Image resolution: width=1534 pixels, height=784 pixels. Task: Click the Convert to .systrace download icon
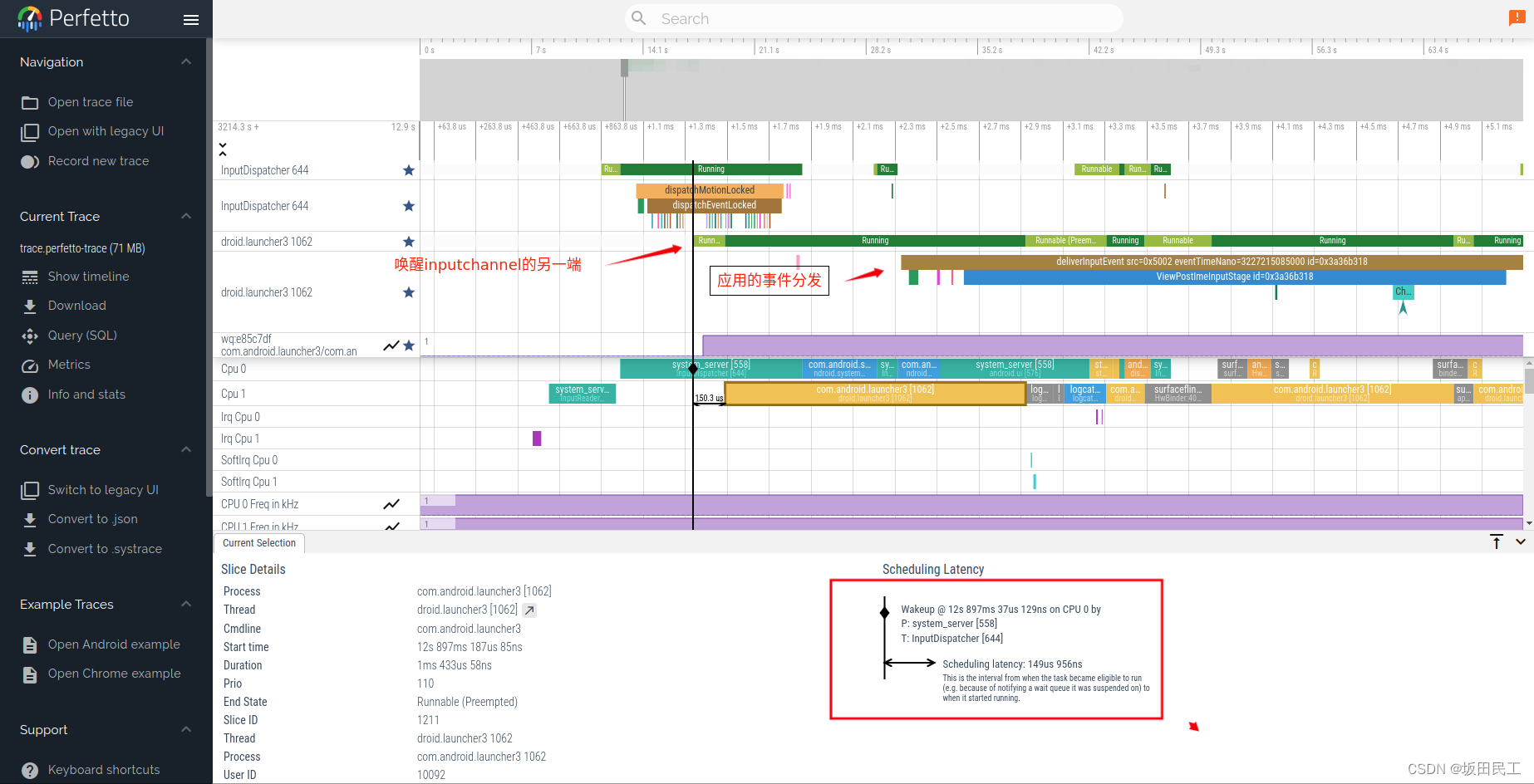coord(30,549)
